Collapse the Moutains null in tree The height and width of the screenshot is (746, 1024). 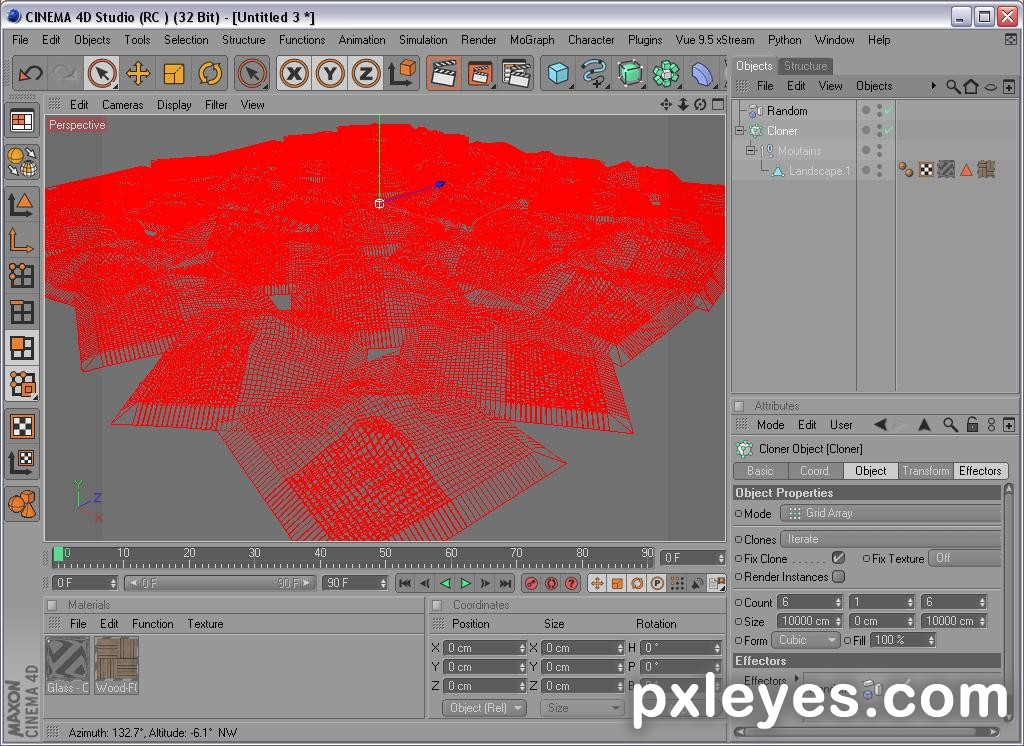click(751, 151)
